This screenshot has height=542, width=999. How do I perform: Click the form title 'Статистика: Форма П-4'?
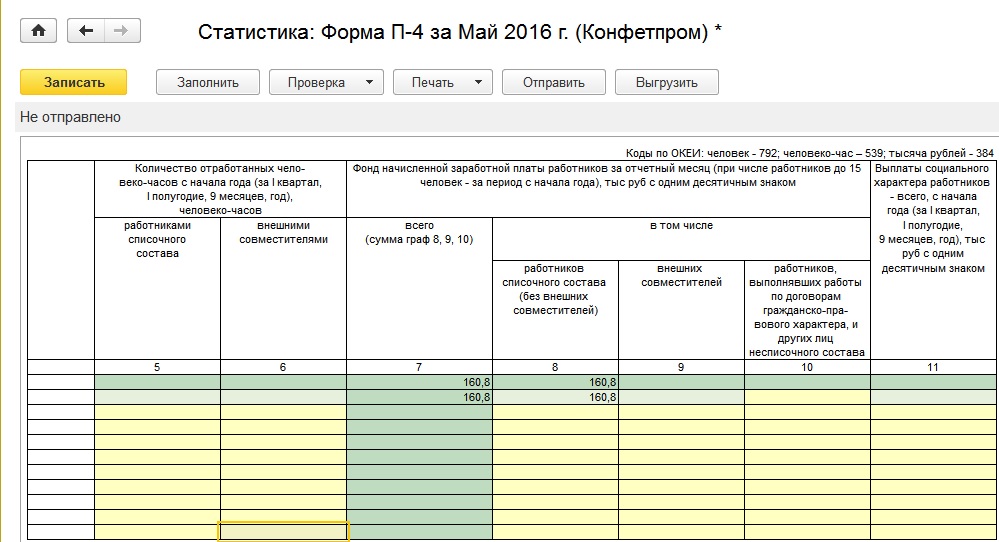tap(459, 32)
